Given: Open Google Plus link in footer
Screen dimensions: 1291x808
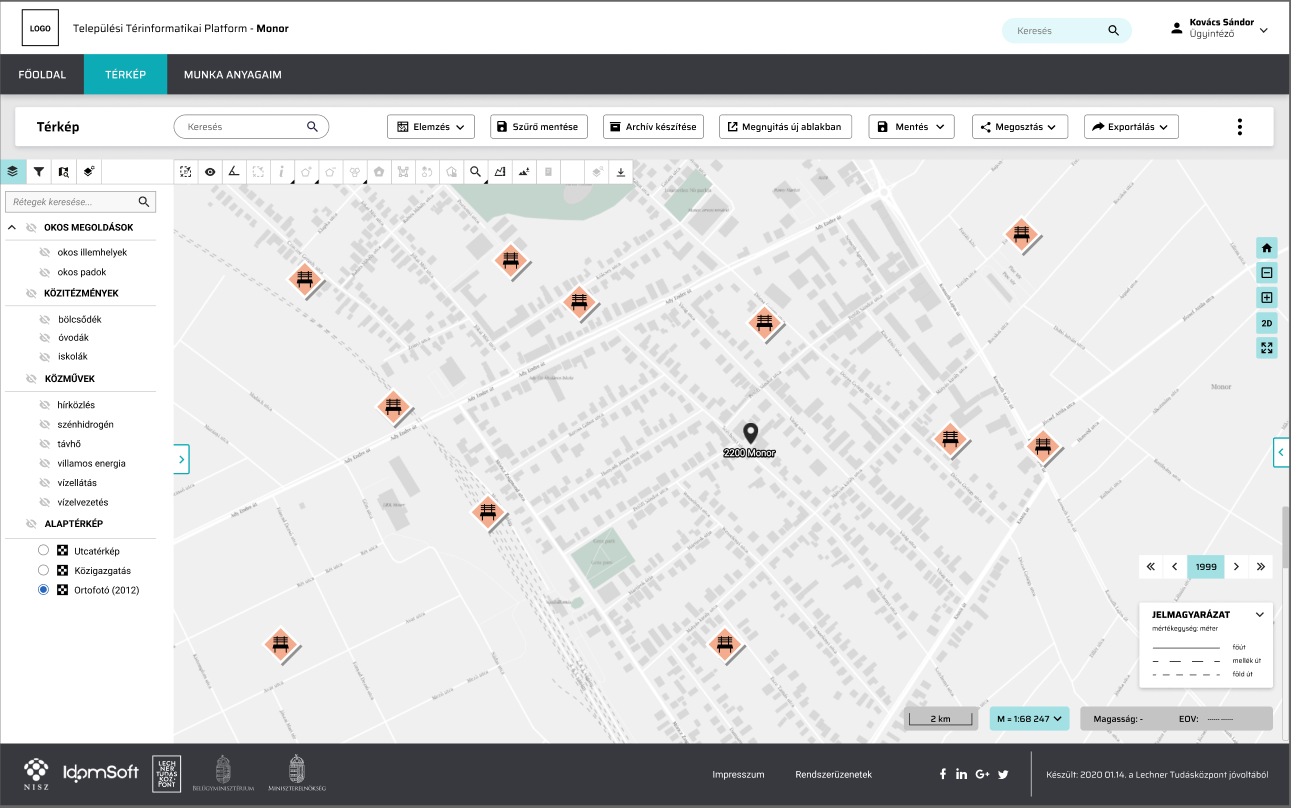Looking at the screenshot, I should 982,774.
